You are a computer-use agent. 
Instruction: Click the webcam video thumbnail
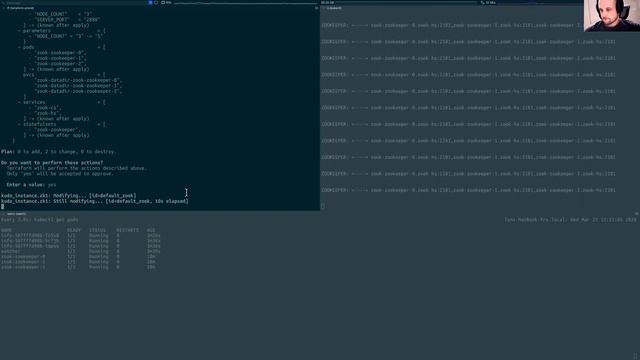[x=611, y=16]
